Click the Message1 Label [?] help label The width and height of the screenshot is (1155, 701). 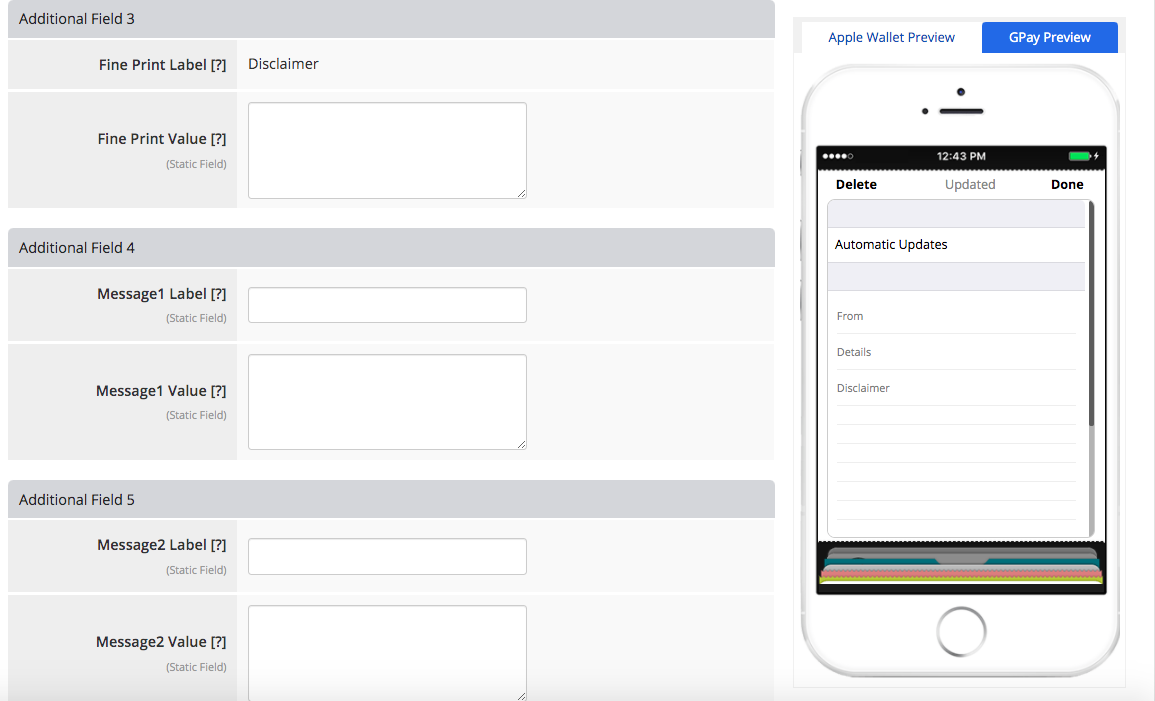162,294
